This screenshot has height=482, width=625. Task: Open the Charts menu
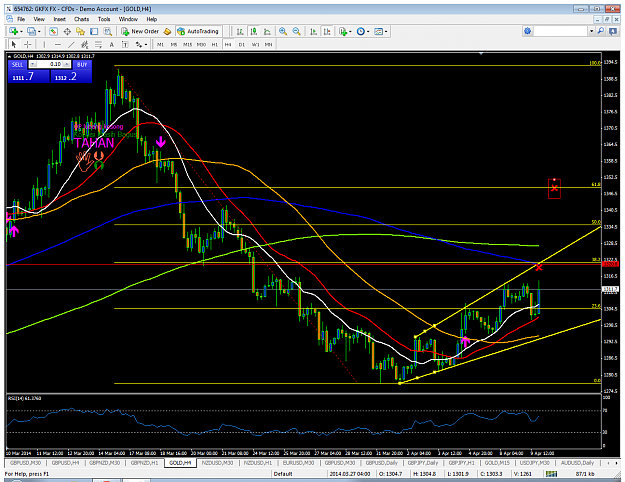pyautogui.click(x=81, y=19)
